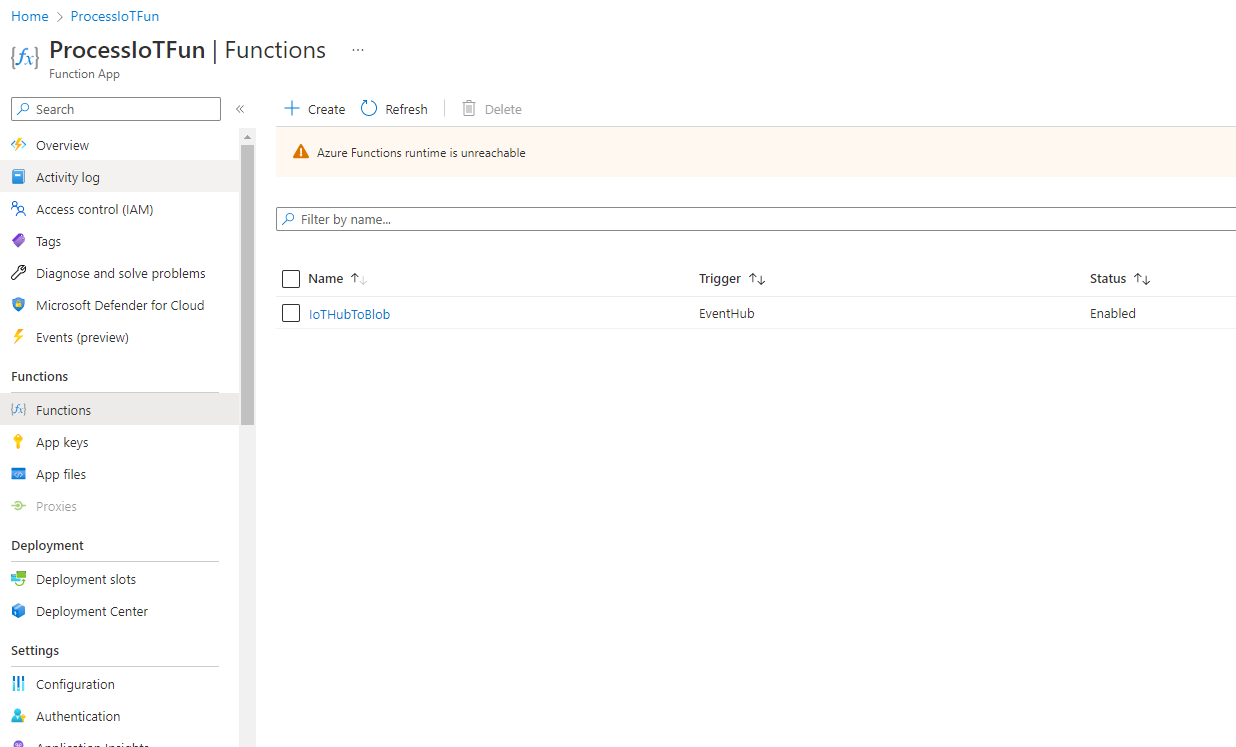Sort functions by Trigger column arrows
1236x747 pixels.
pos(757,279)
